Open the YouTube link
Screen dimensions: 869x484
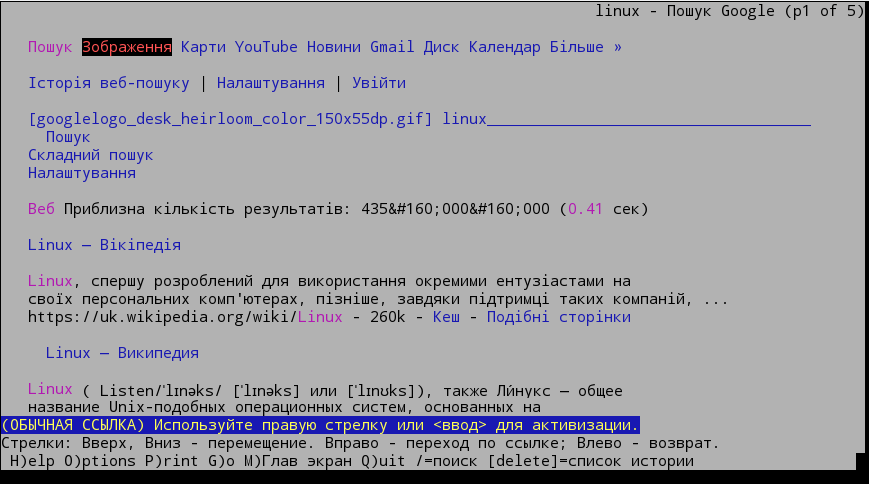[x=266, y=47]
